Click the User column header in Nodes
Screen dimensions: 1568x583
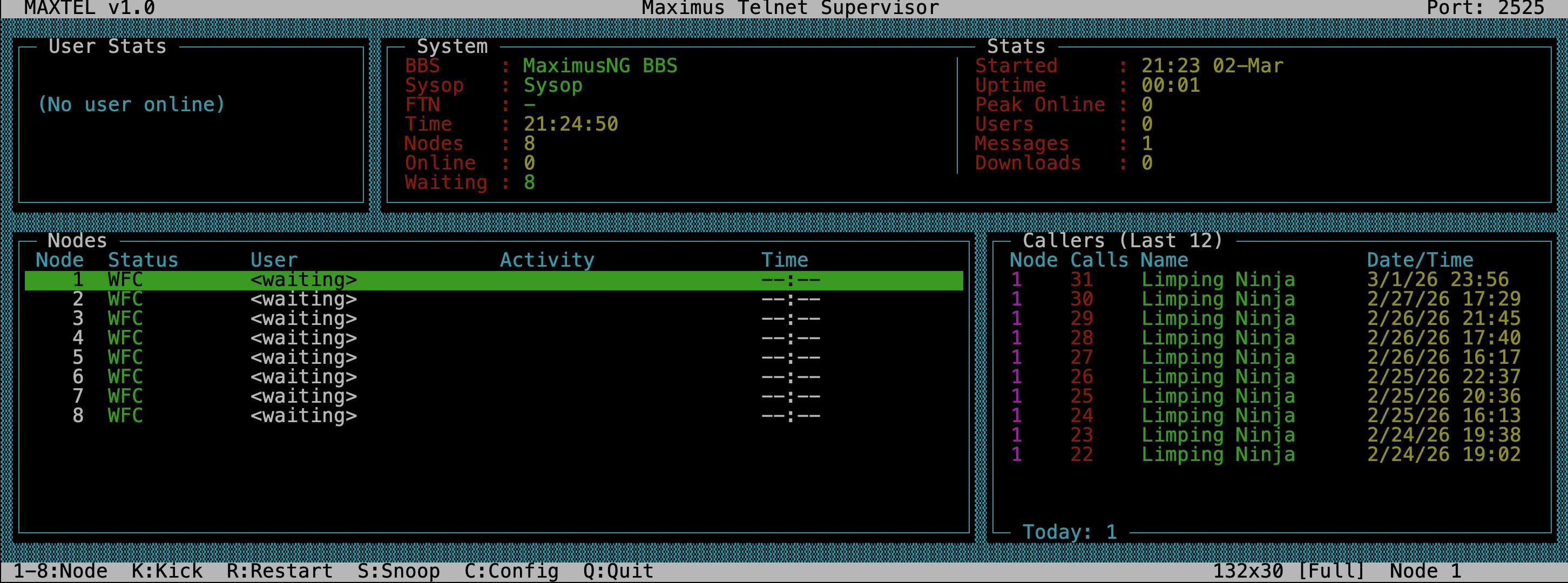point(274,261)
